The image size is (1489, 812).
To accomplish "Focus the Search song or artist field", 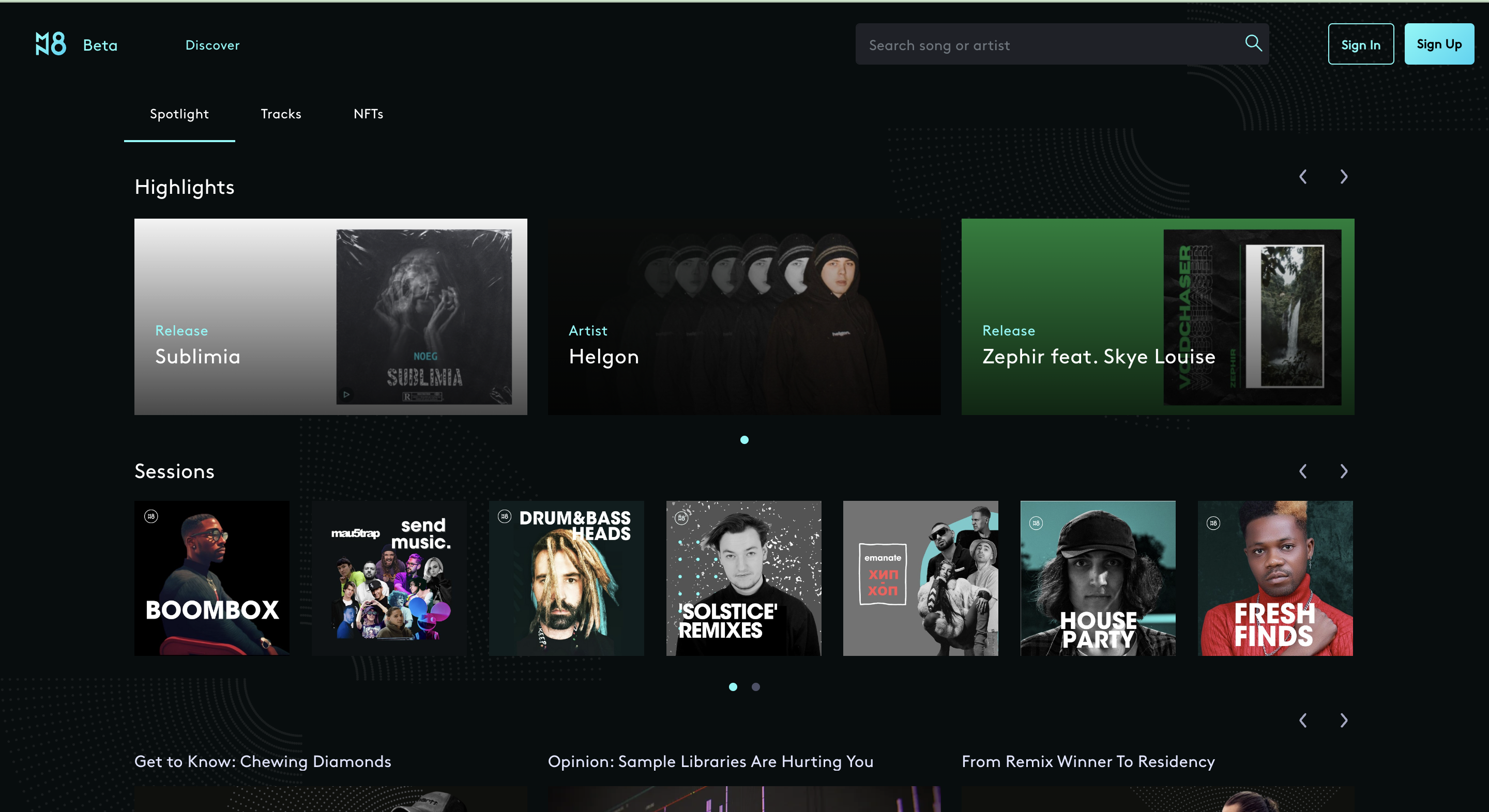I will tap(1062, 44).
